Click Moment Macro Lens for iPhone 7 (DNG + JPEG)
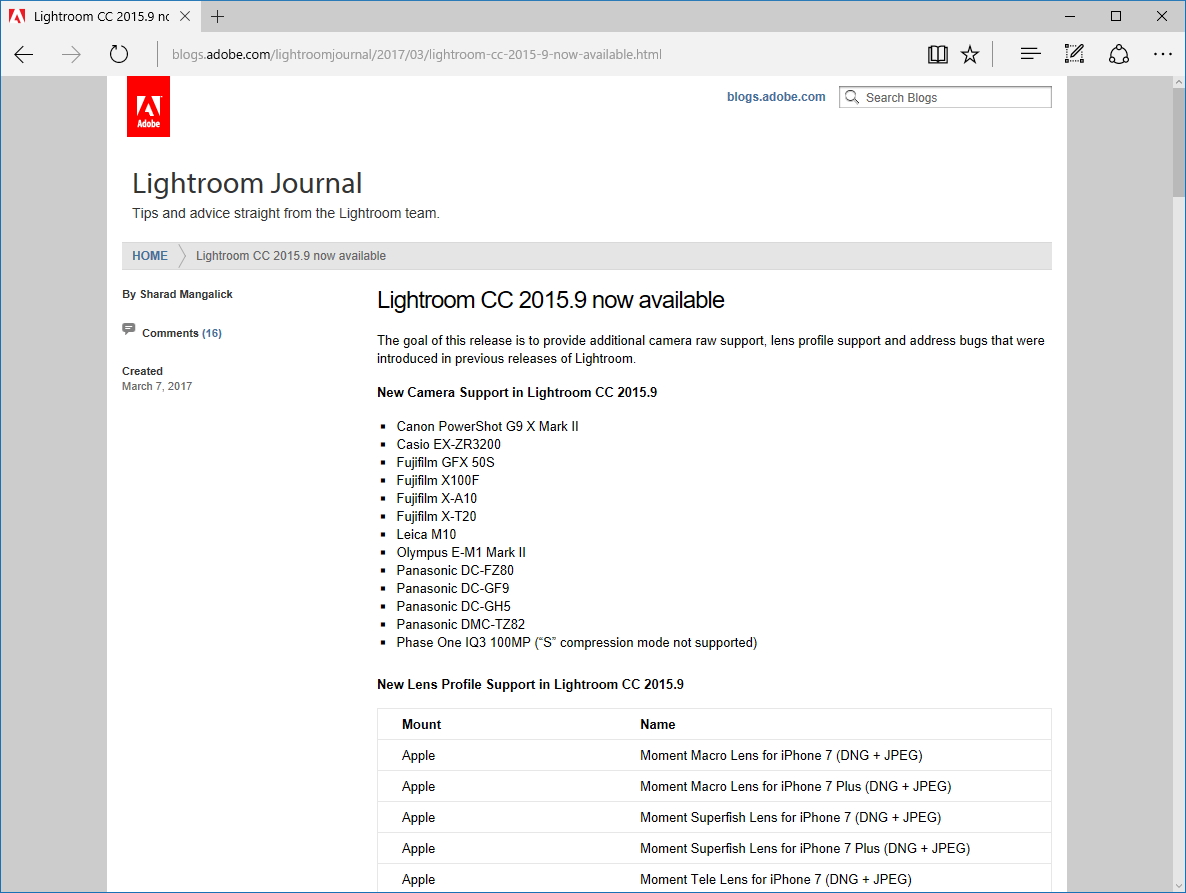 tap(781, 755)
